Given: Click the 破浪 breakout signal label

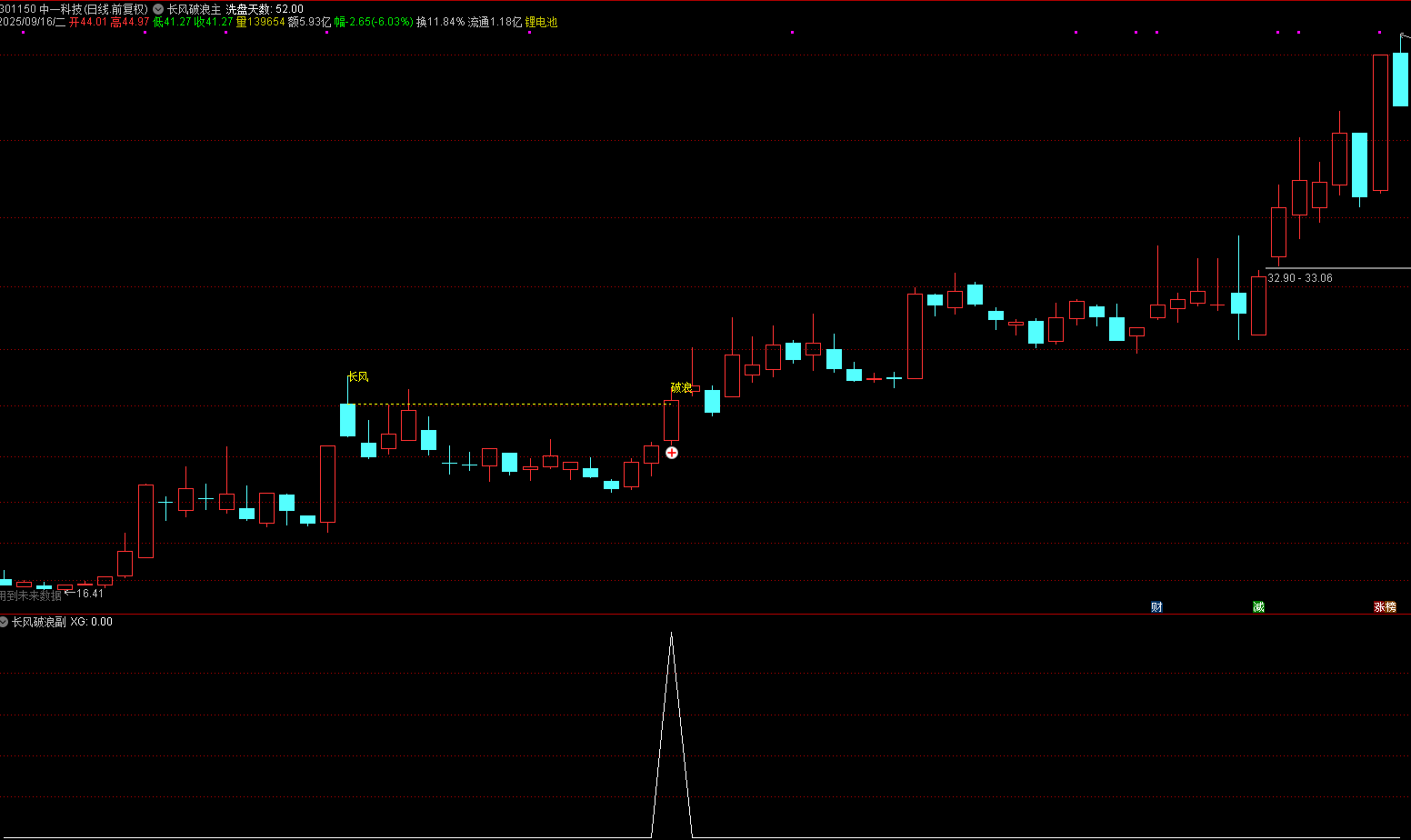Looking at the screenshot, I should coord(682,387).
